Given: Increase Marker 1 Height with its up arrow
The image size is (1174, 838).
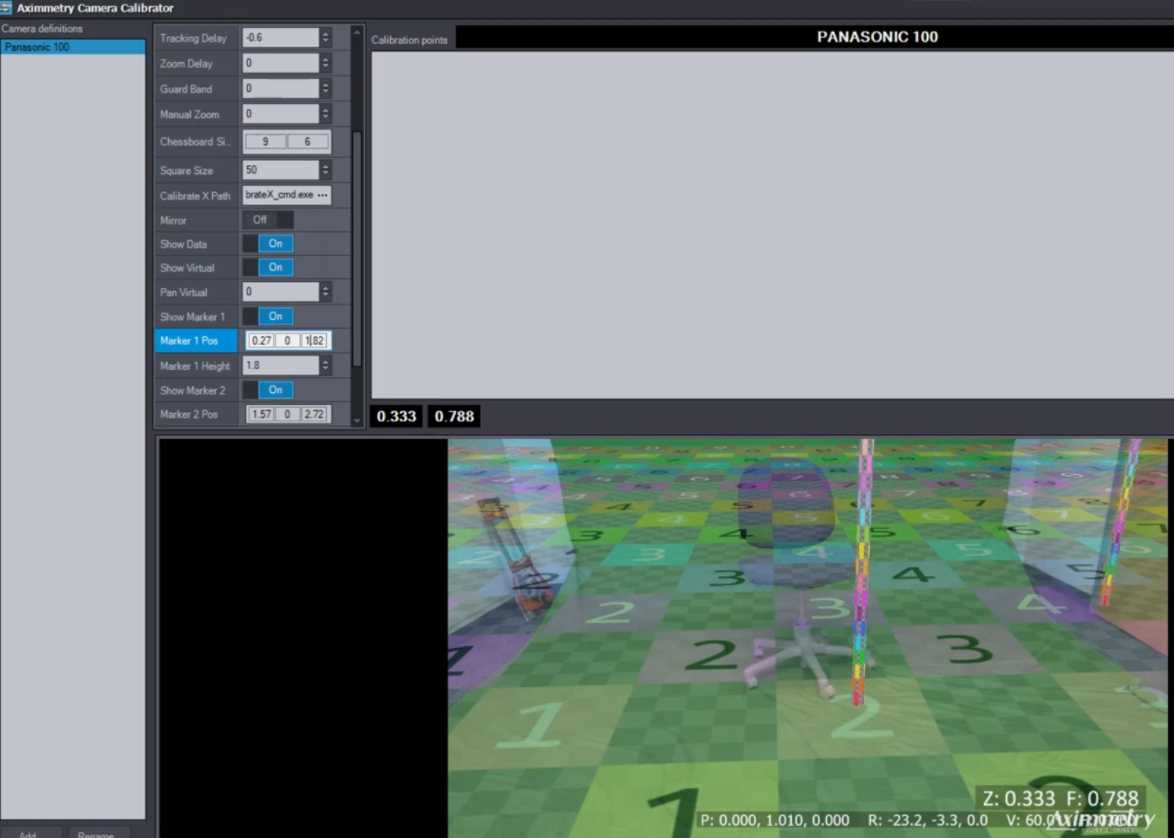Looking at the screenshot, I should (x=326, y=362).
